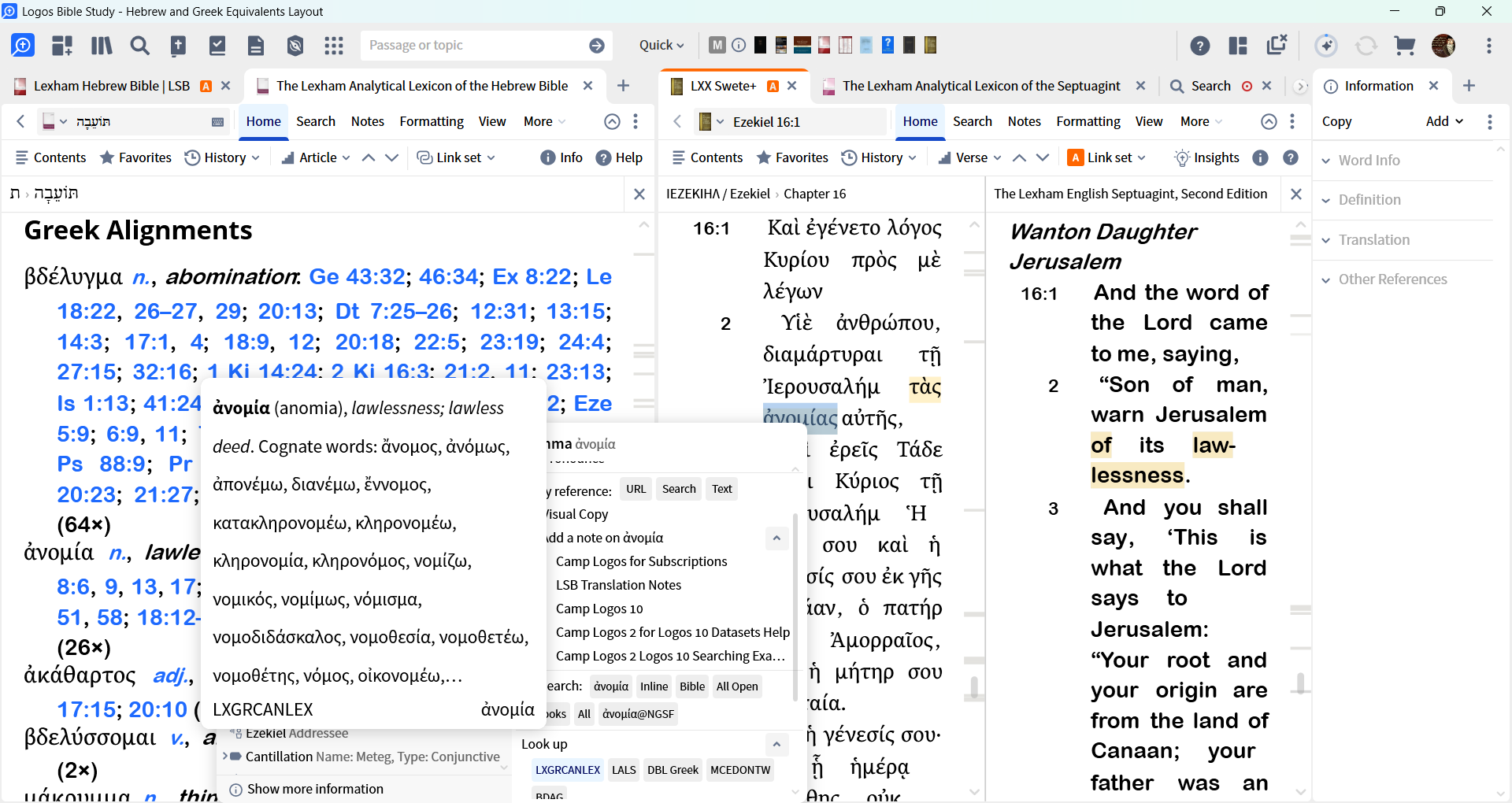Toggle Link set A in LXX panel
The height and width of the screenshot is (803, 1512).
click(x=1106, y=157)
